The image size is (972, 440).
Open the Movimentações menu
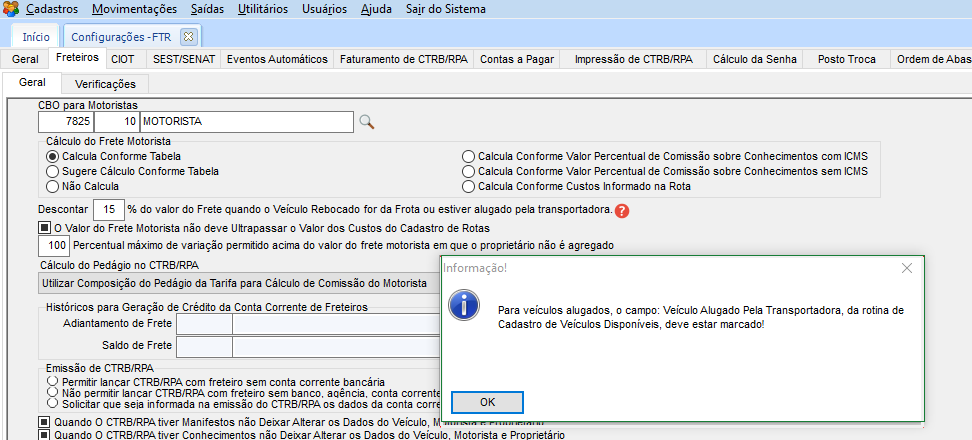point(134,9)
